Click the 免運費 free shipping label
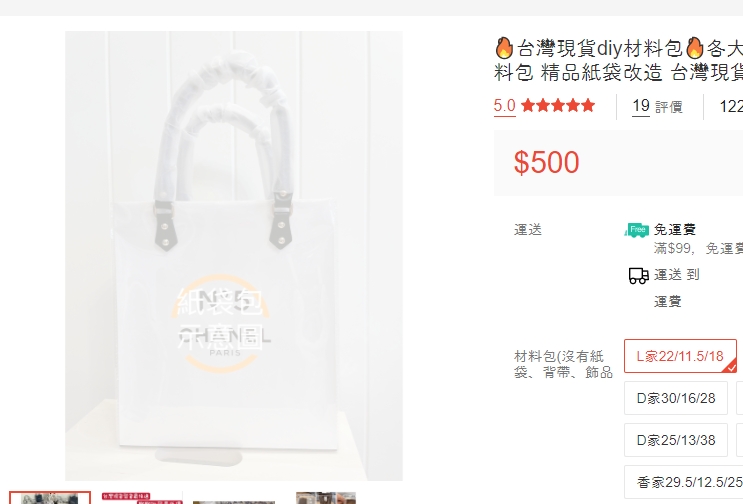Viewport: 743px width, 504px height. pyautogui.click(x=675, y=229)
